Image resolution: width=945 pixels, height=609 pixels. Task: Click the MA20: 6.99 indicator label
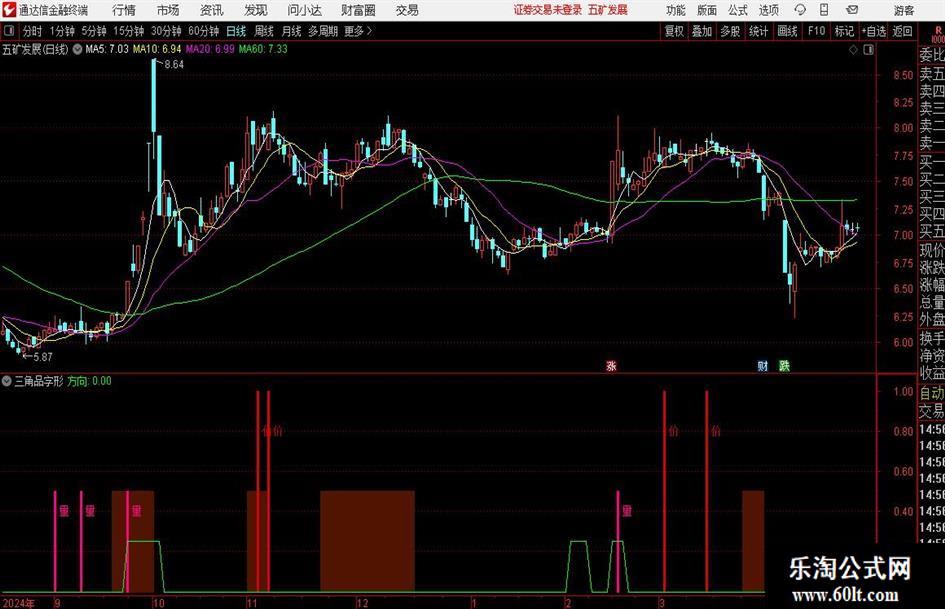[x=210, y=49]
